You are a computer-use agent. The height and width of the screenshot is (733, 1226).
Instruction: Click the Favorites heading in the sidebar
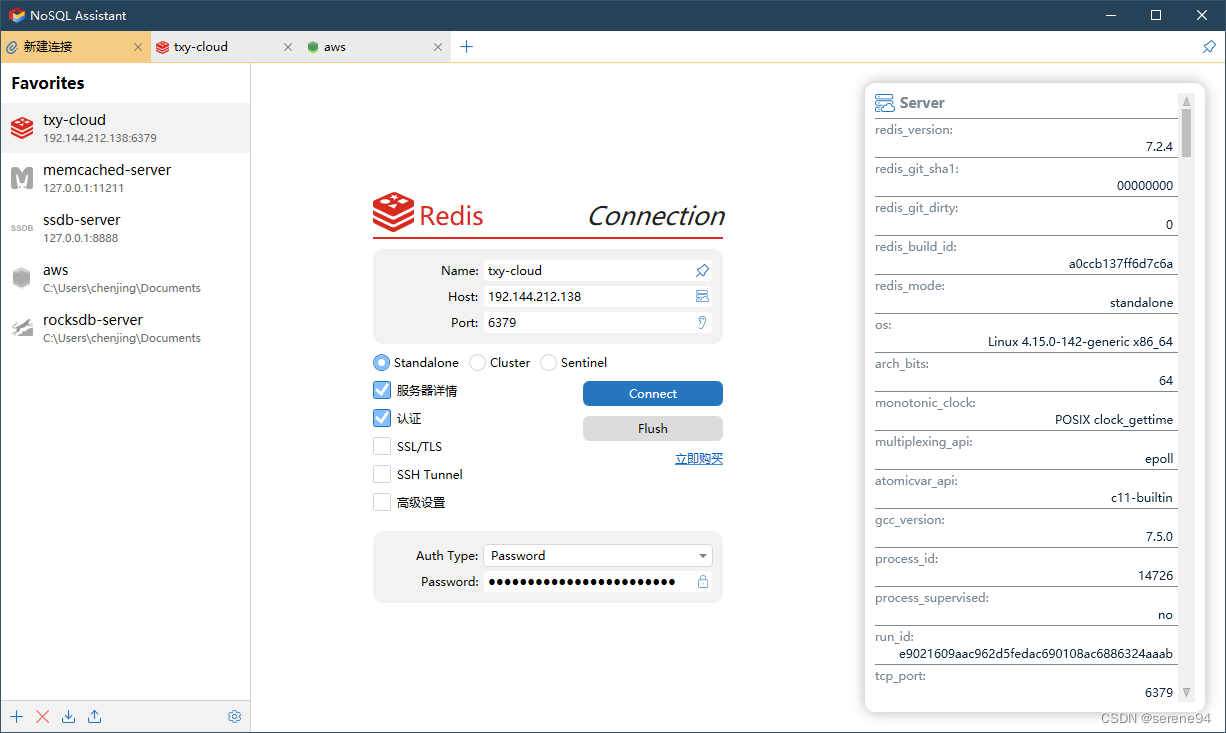(48, 83)
